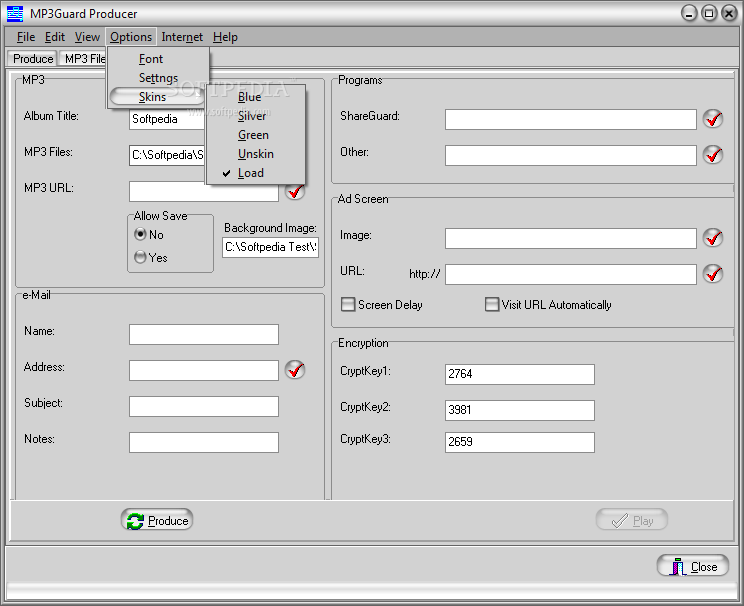The image size is (744, 606).
Task: Close the window with title bar X
Action: click(x=729, y=13)
